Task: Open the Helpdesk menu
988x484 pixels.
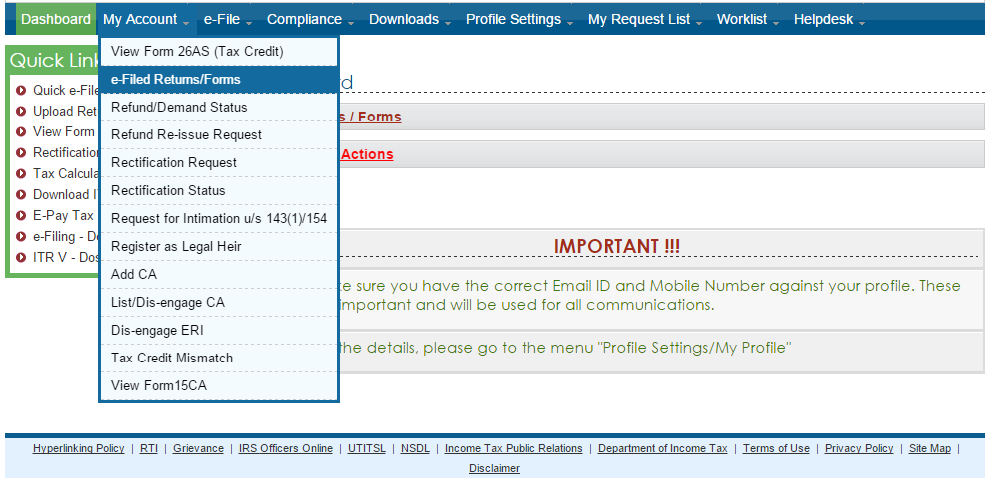Action: (829, 19)
